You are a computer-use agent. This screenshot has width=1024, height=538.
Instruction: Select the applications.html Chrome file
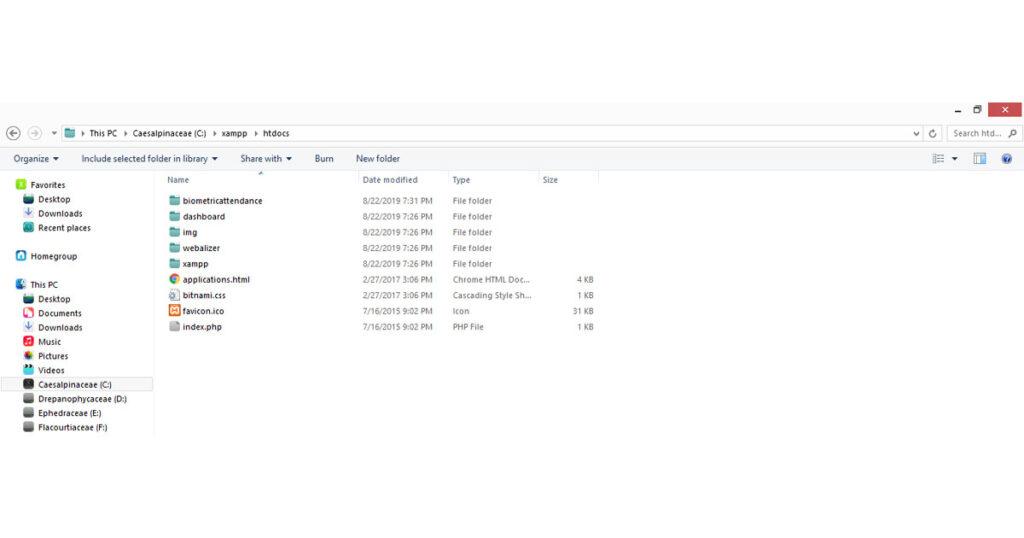coord(215,280)
